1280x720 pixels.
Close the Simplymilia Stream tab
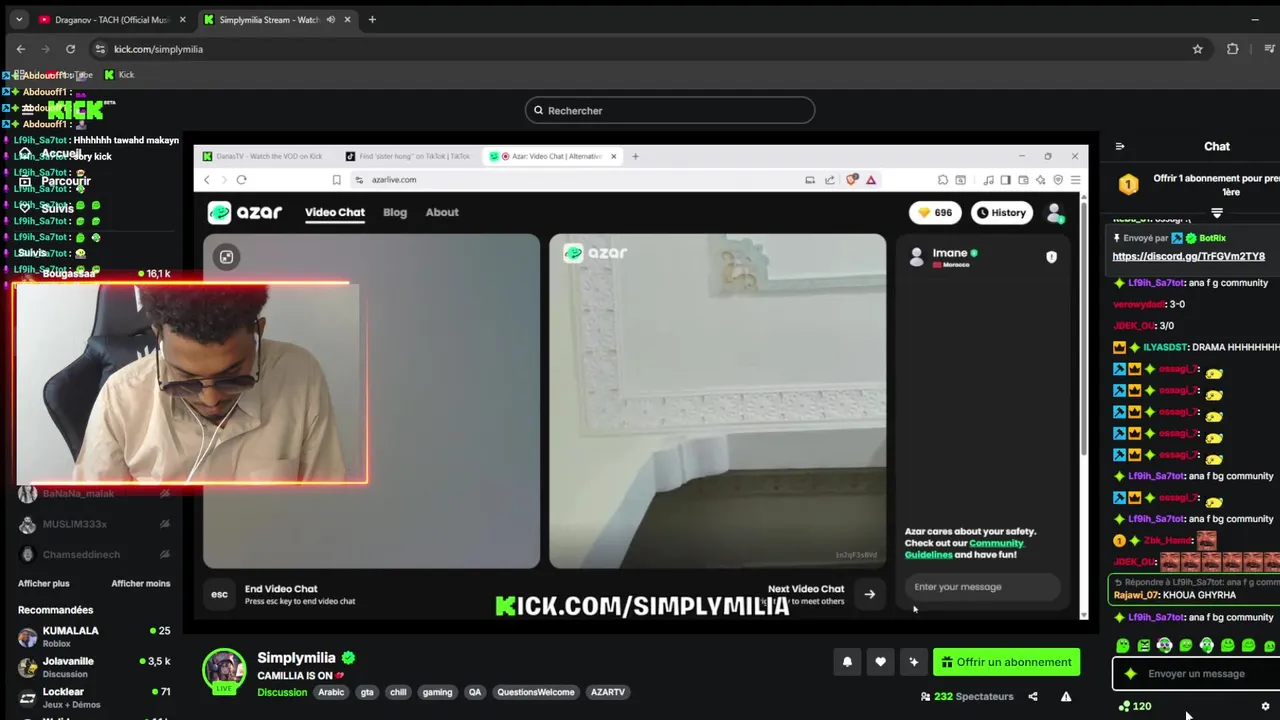coord(346,19)
